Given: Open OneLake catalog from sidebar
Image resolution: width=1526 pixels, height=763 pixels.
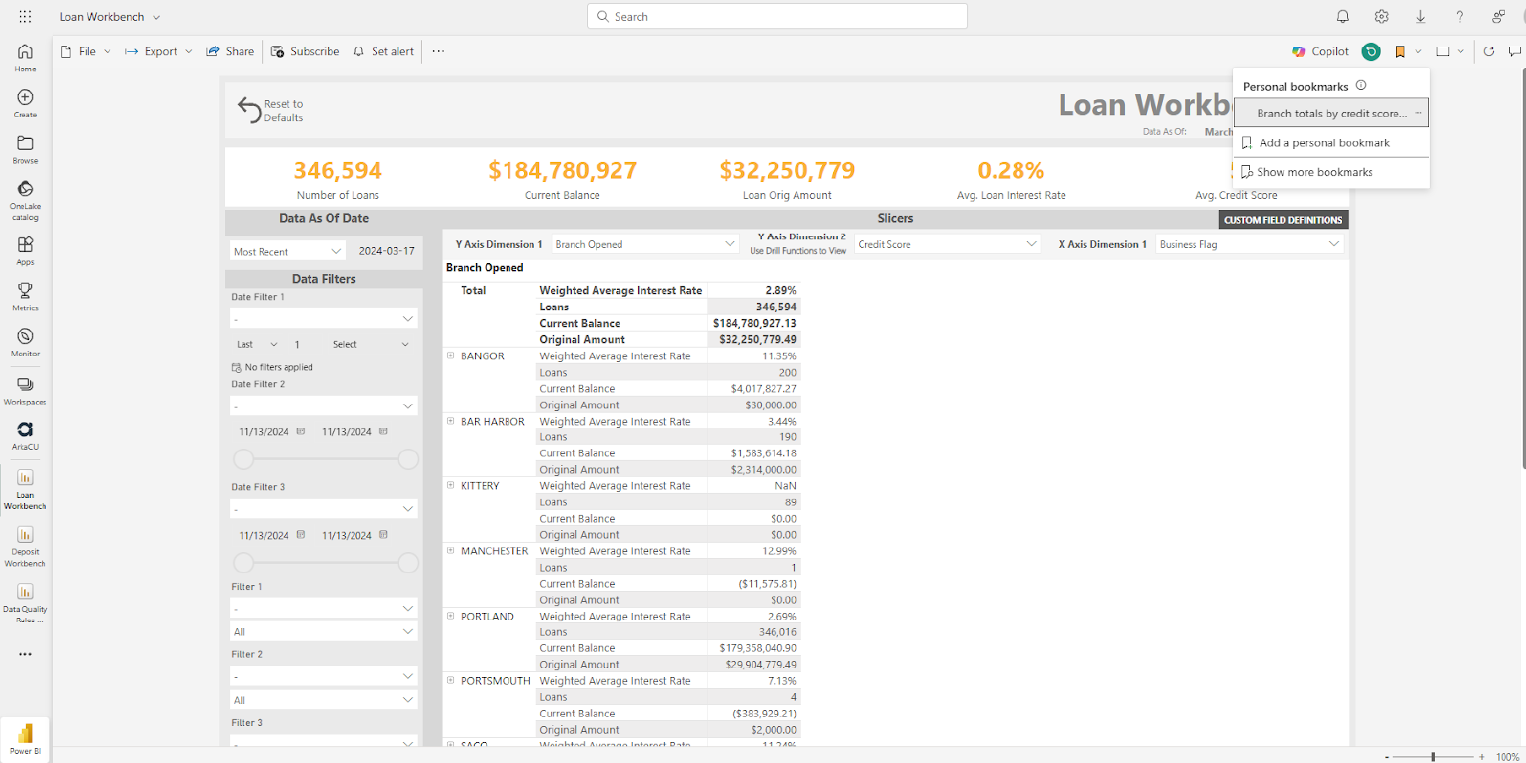Looking at the screenshot, I should [x=25, y=200].
